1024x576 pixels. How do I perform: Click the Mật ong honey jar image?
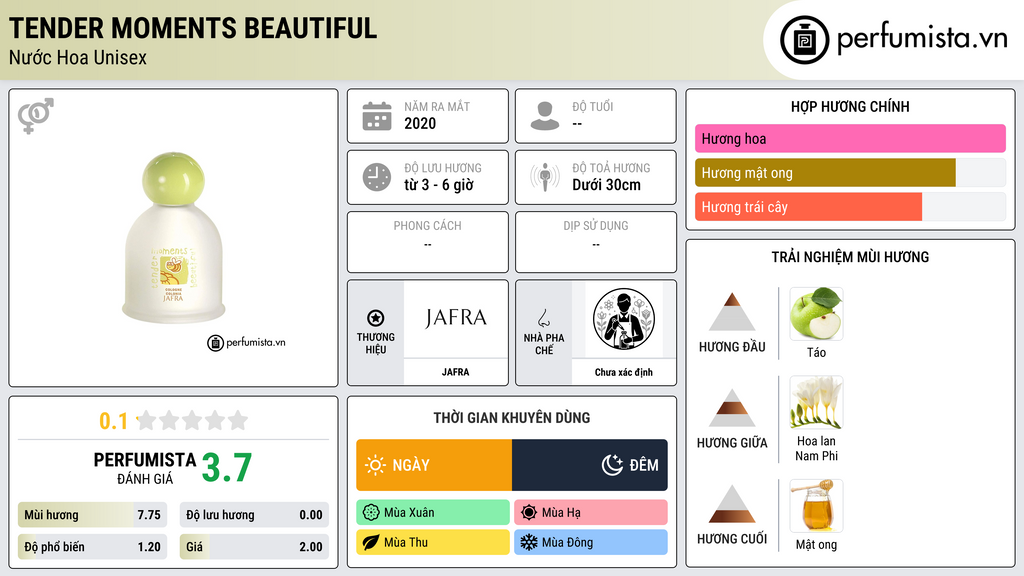click(816, 506)
